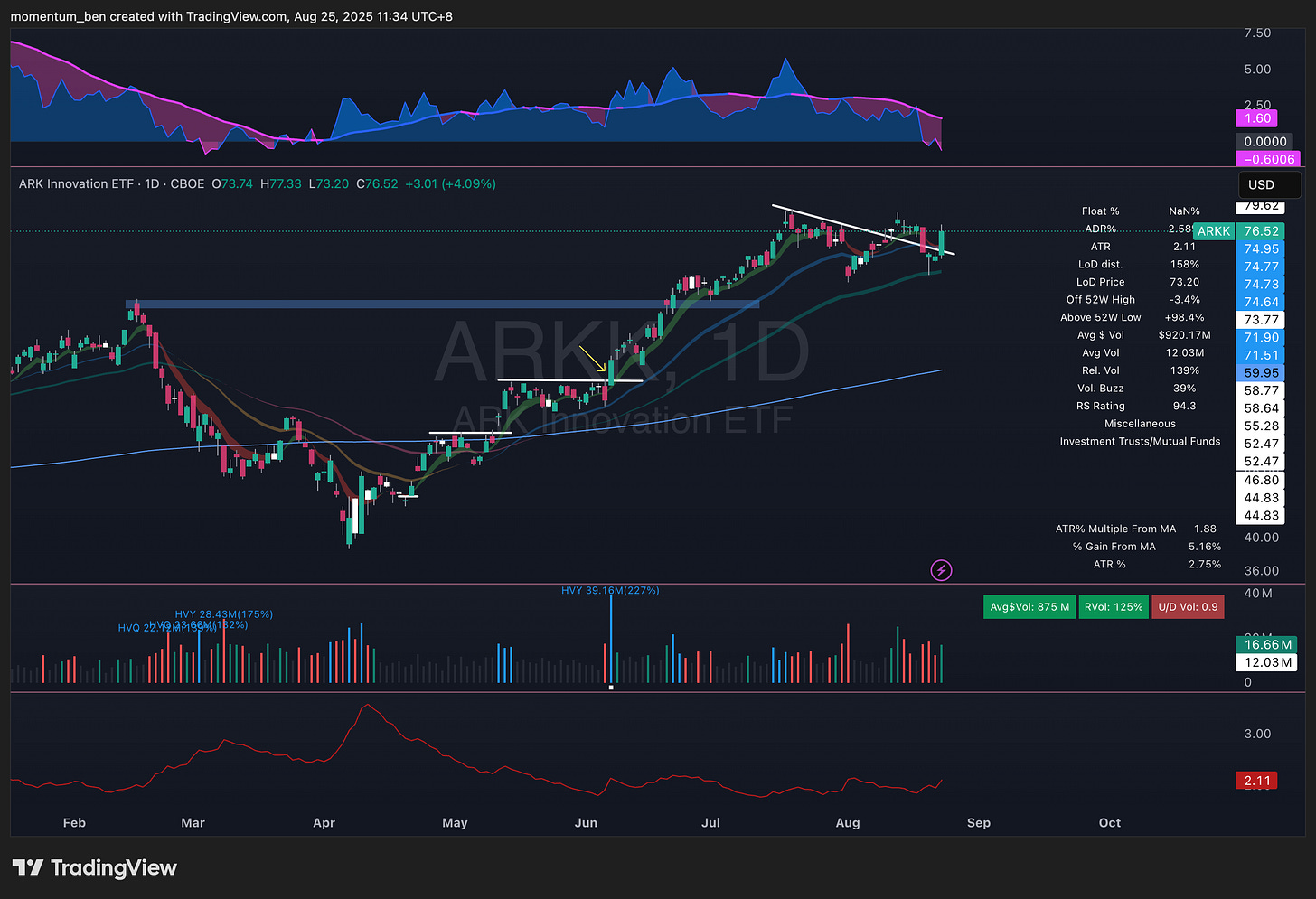Click the Avg $ Vol value $920.17M

pyautogui.click(x=1184, y=335)
